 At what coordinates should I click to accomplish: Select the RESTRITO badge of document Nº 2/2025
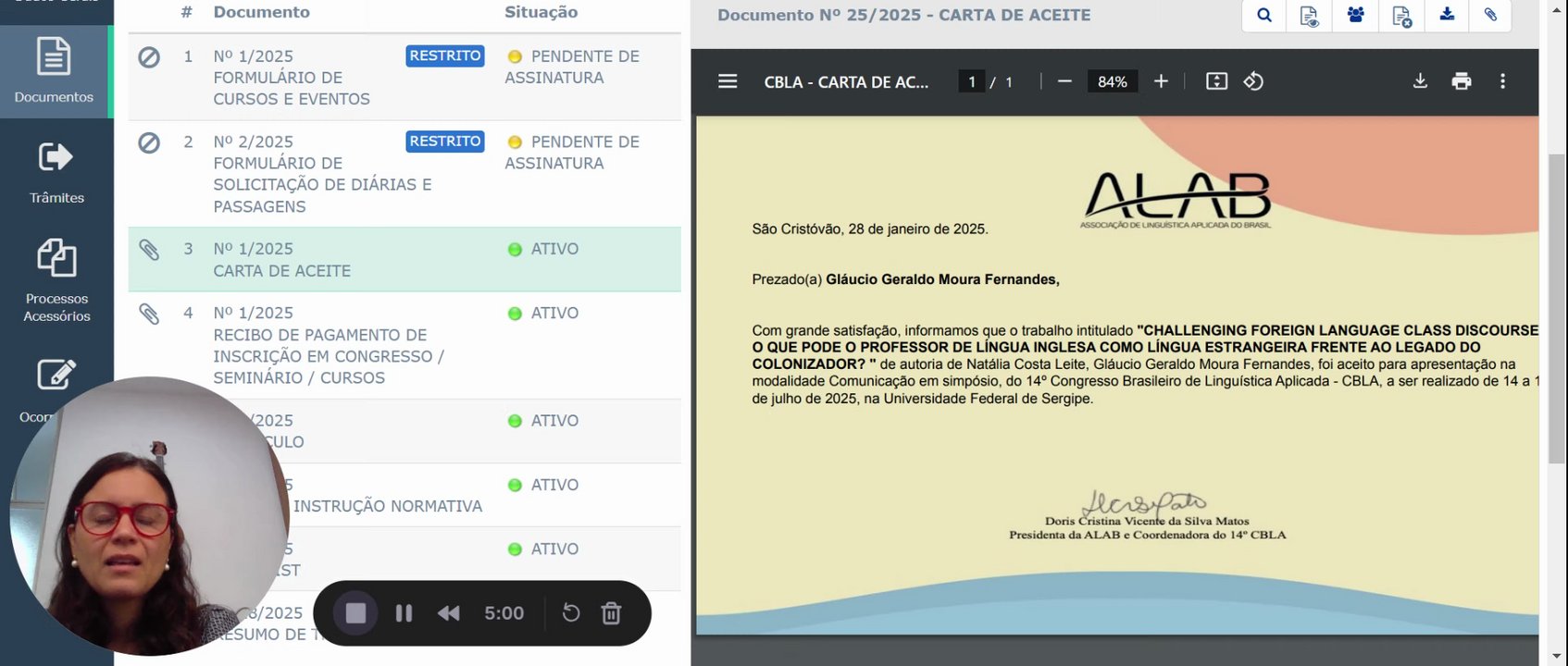pos(445,141)
